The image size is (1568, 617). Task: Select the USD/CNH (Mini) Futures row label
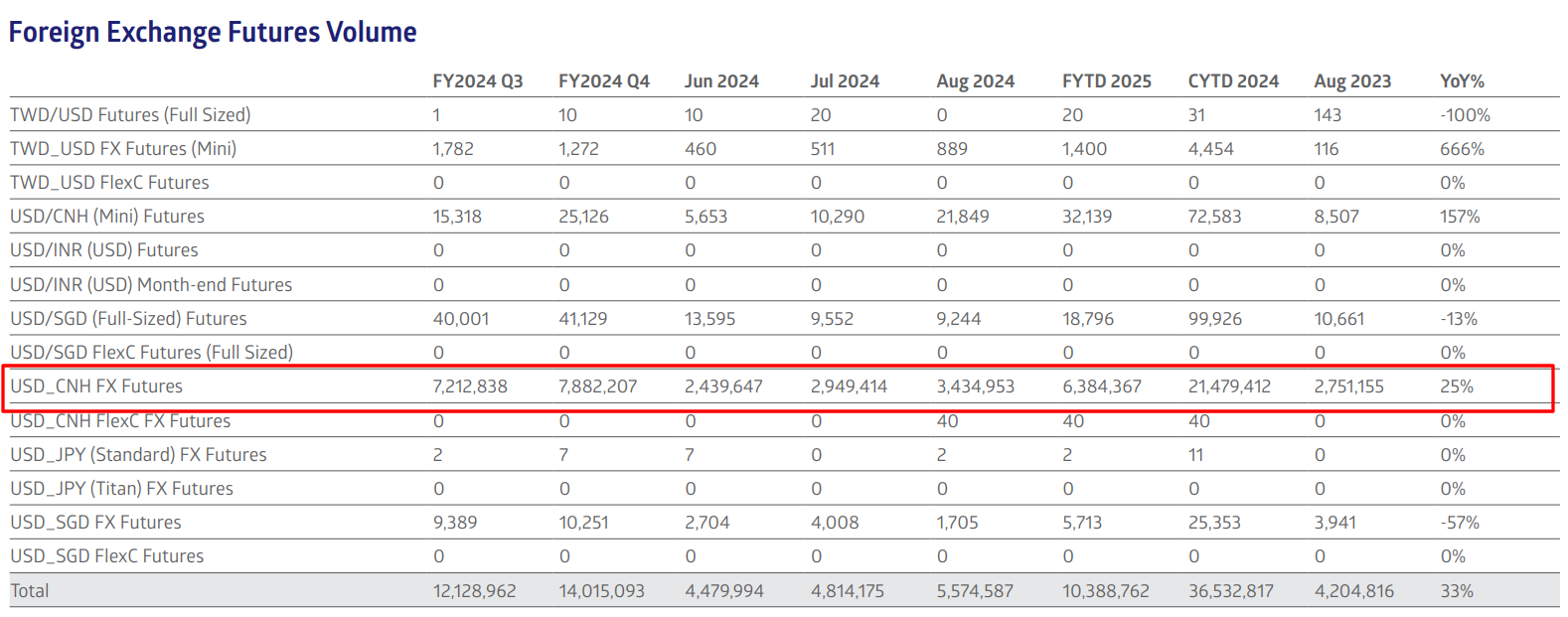click(107, 217)
